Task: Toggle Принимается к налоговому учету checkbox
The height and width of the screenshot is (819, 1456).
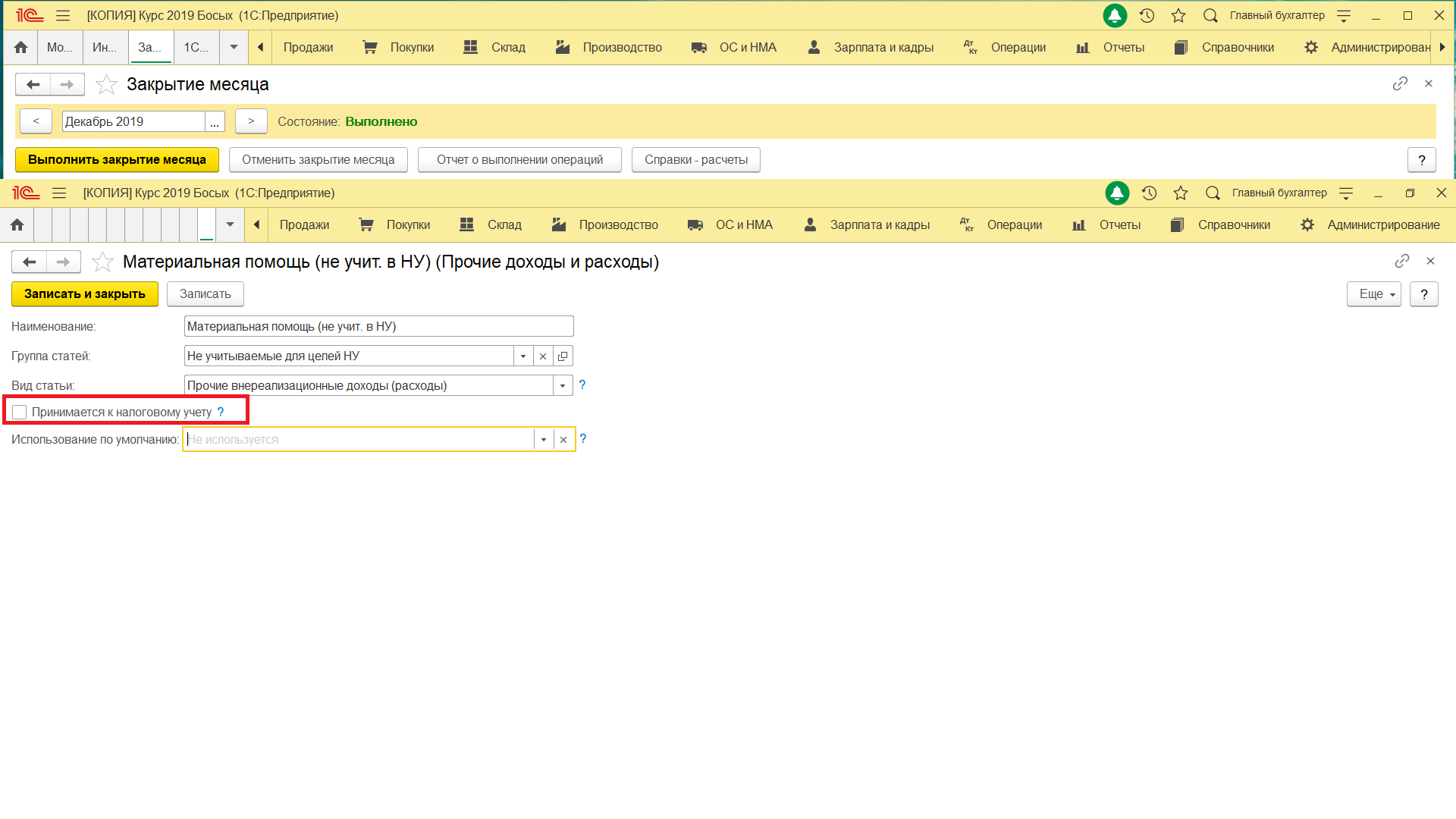Action: coord(20,412)
